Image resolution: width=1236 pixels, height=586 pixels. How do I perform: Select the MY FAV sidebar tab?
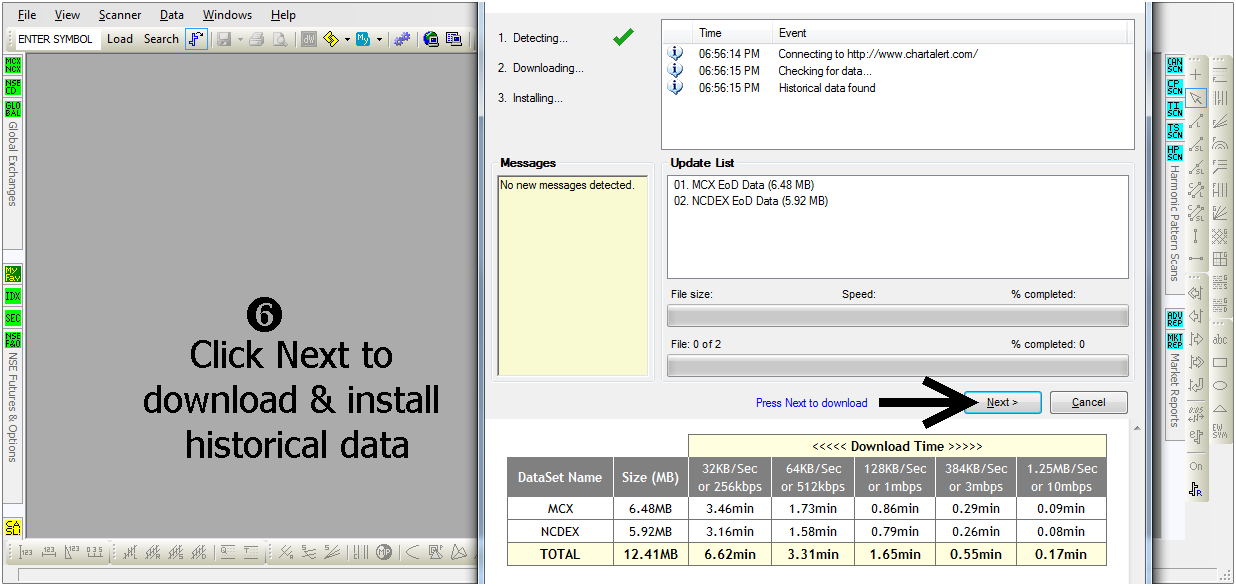click(13, 274)
